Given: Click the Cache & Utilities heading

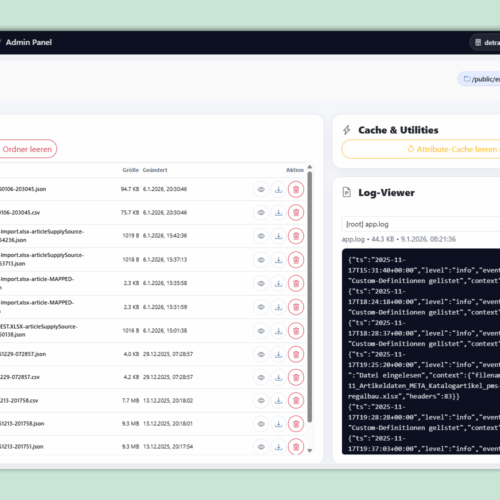Looking at the screenshot, I should click(398, 130).
